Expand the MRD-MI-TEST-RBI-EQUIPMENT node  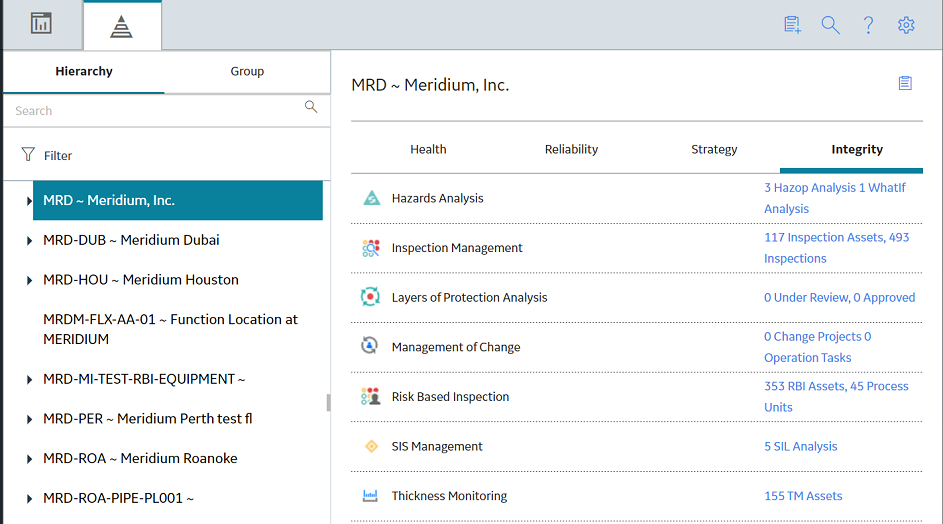(x=29, y=380)
